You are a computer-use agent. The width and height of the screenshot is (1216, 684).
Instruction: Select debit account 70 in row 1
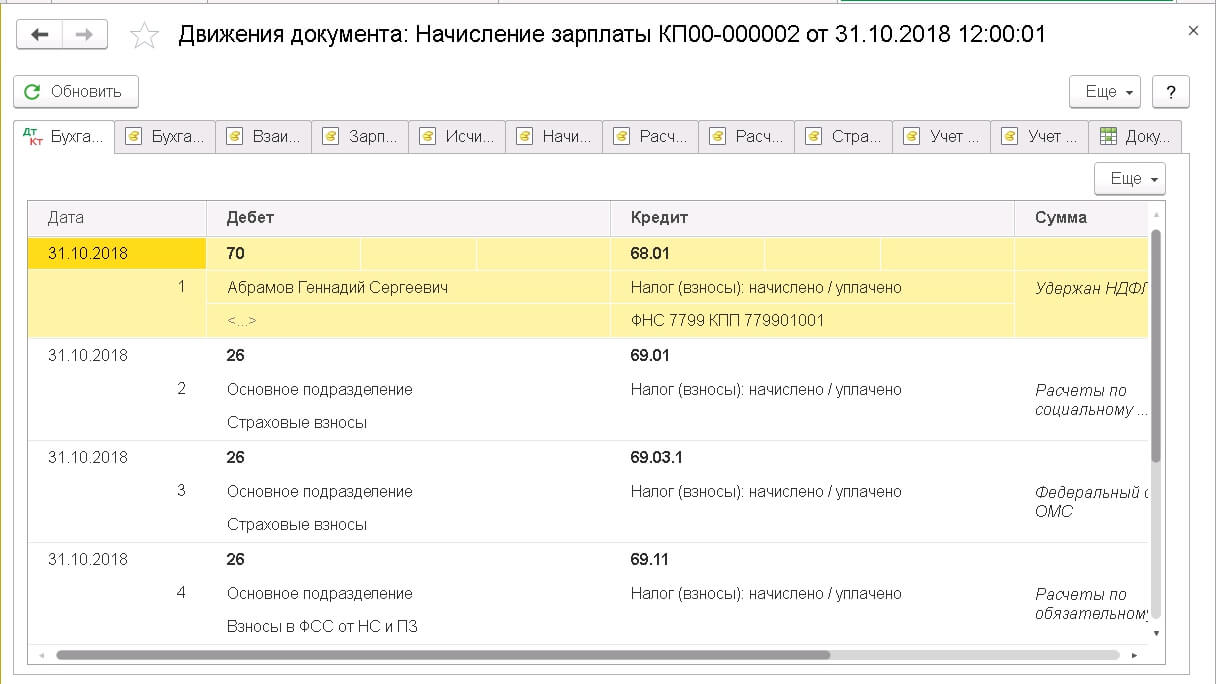pos(283,254)
